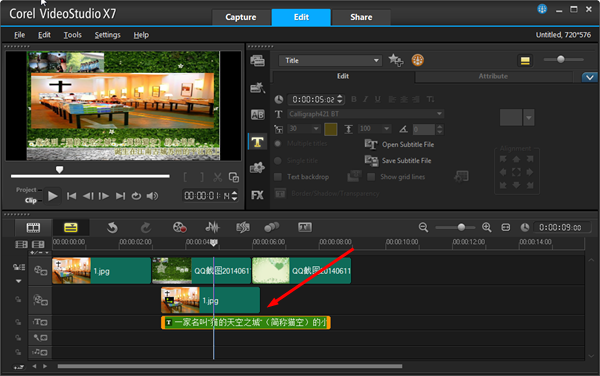Open Track Motion icon
600x376 pixels.
coord(272,228)
